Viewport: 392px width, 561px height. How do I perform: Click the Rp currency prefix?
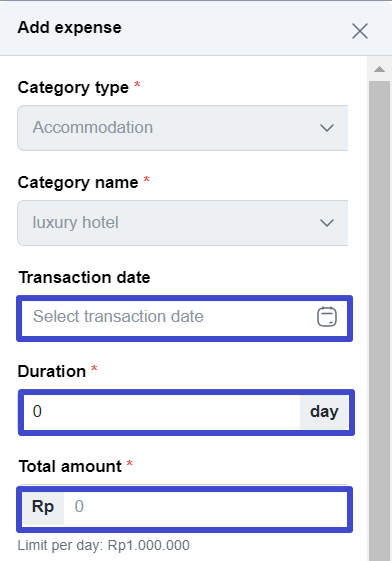pos(43,508)
